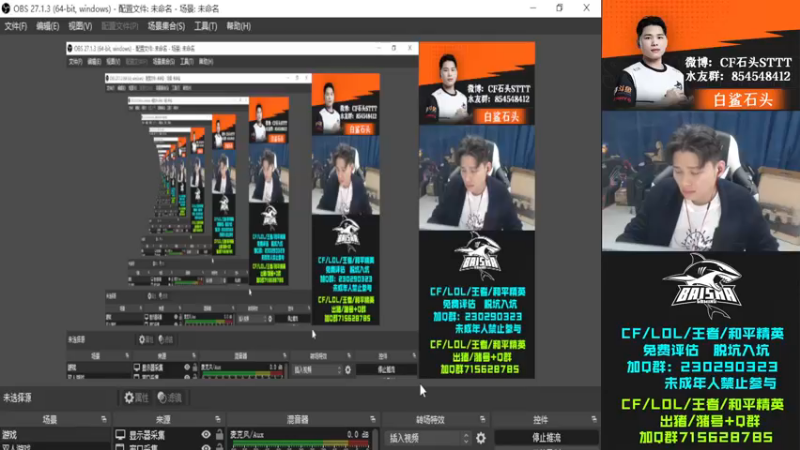Open the 视图(V) menu
The height and width of the screenshot is (450, 800).
click(x=80, y=26)
